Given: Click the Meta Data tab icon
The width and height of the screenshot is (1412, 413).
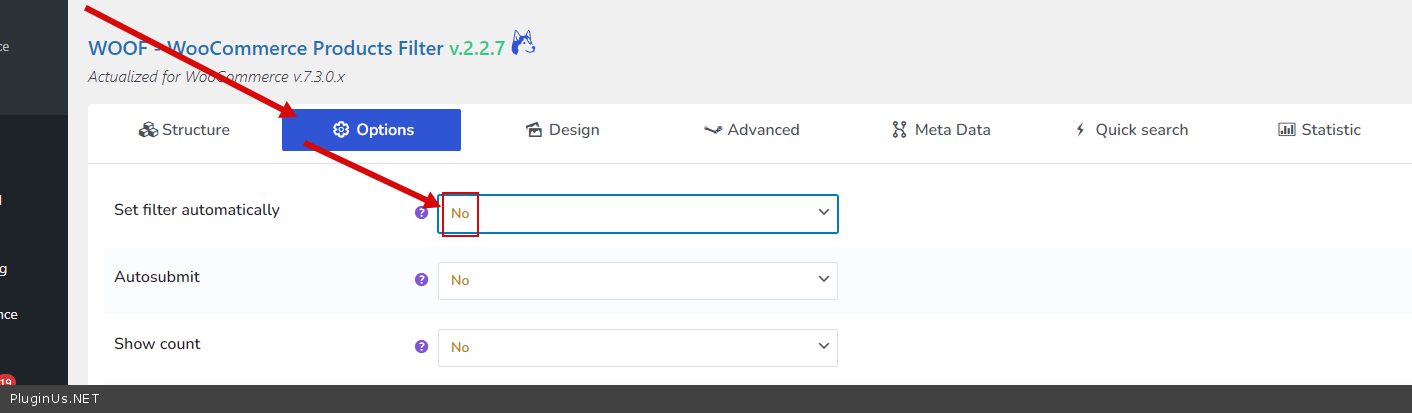Looking at the screenshot, I should coord(899,130).
